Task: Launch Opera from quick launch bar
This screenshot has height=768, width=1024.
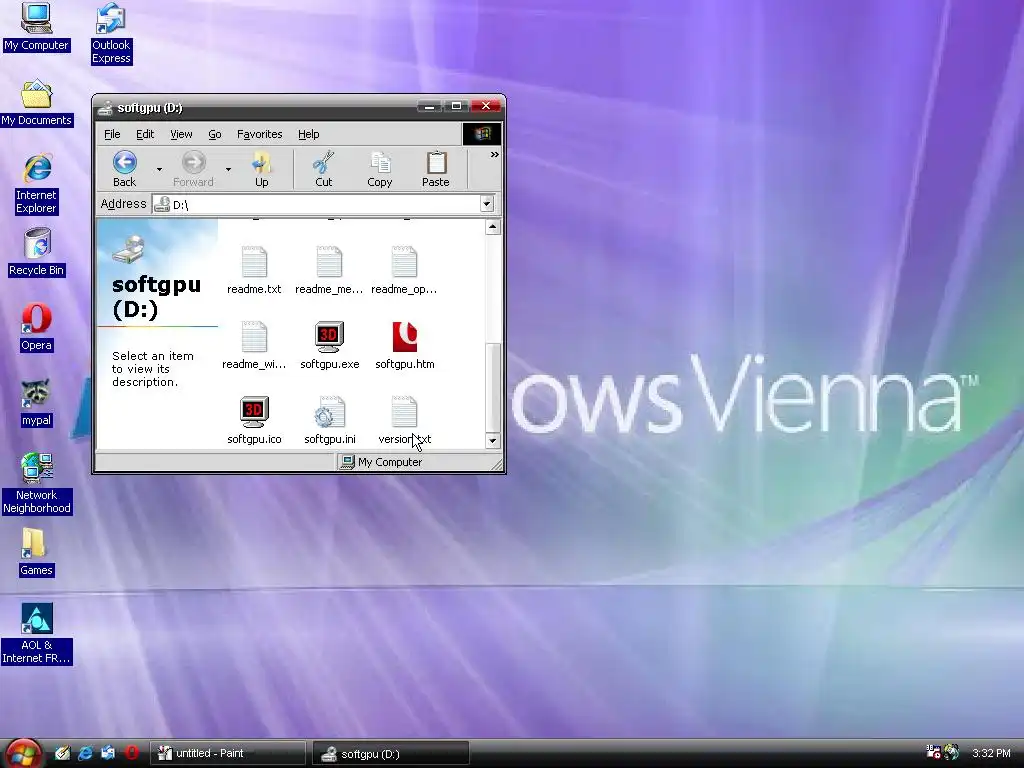Action: point(131,753)
